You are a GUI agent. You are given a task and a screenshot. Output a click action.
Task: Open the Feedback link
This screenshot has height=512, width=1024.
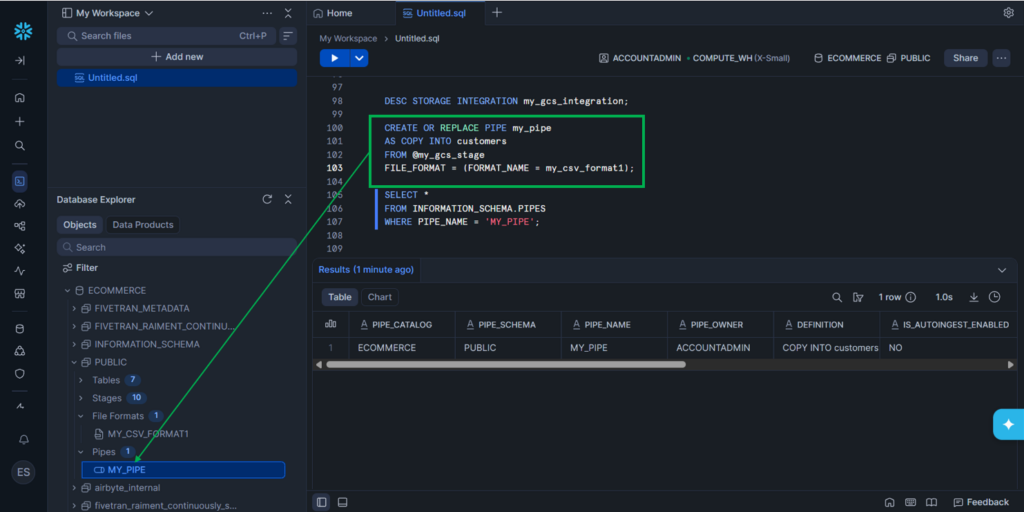(x=981, y=502)
